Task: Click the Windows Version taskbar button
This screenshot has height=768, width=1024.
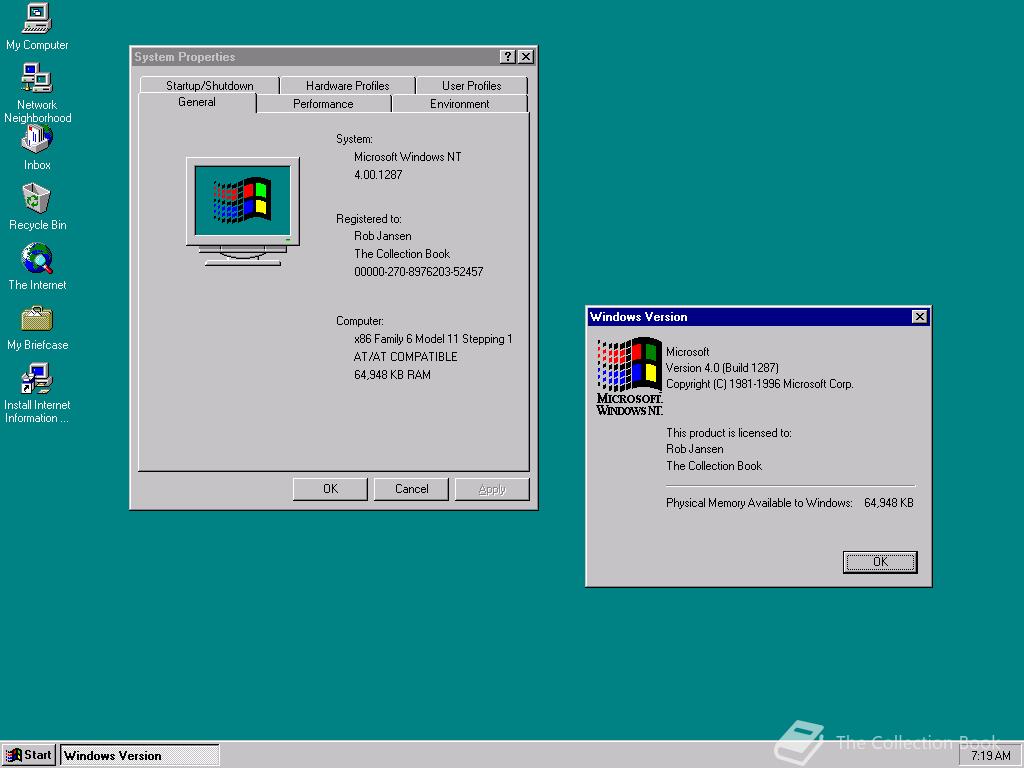Action: pyautogui.click(x=140, y=756)
